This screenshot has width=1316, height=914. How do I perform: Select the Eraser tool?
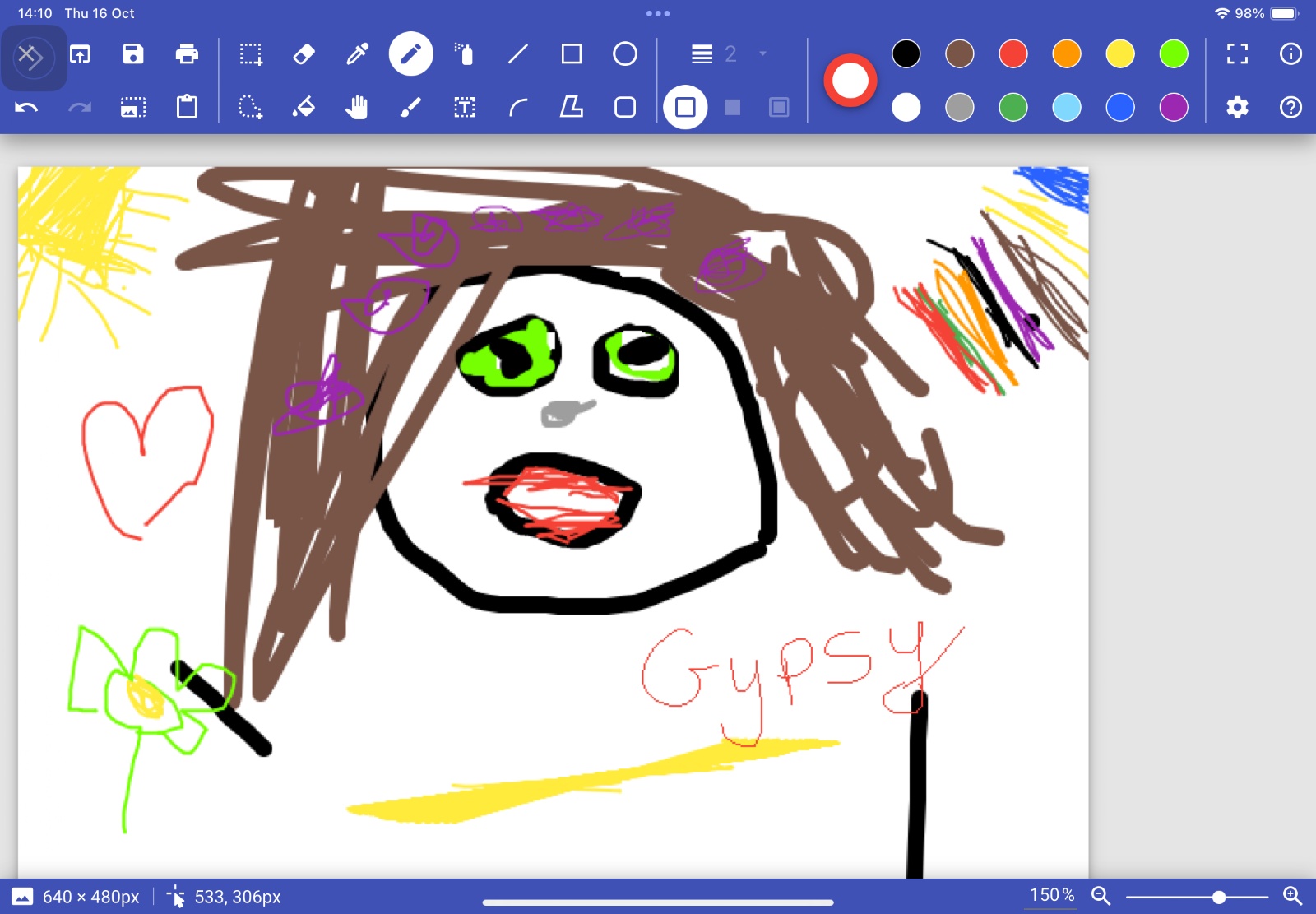point(304,54)
